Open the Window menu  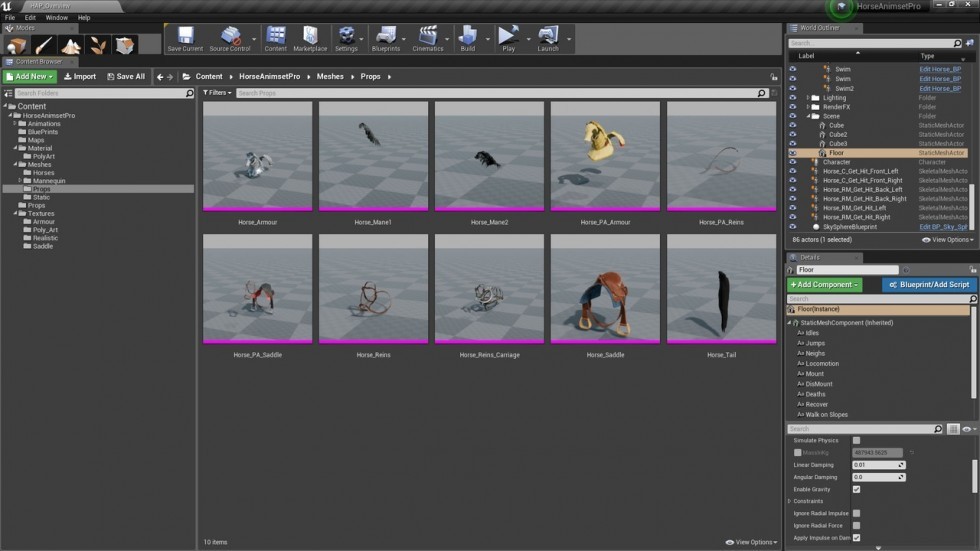56,17
